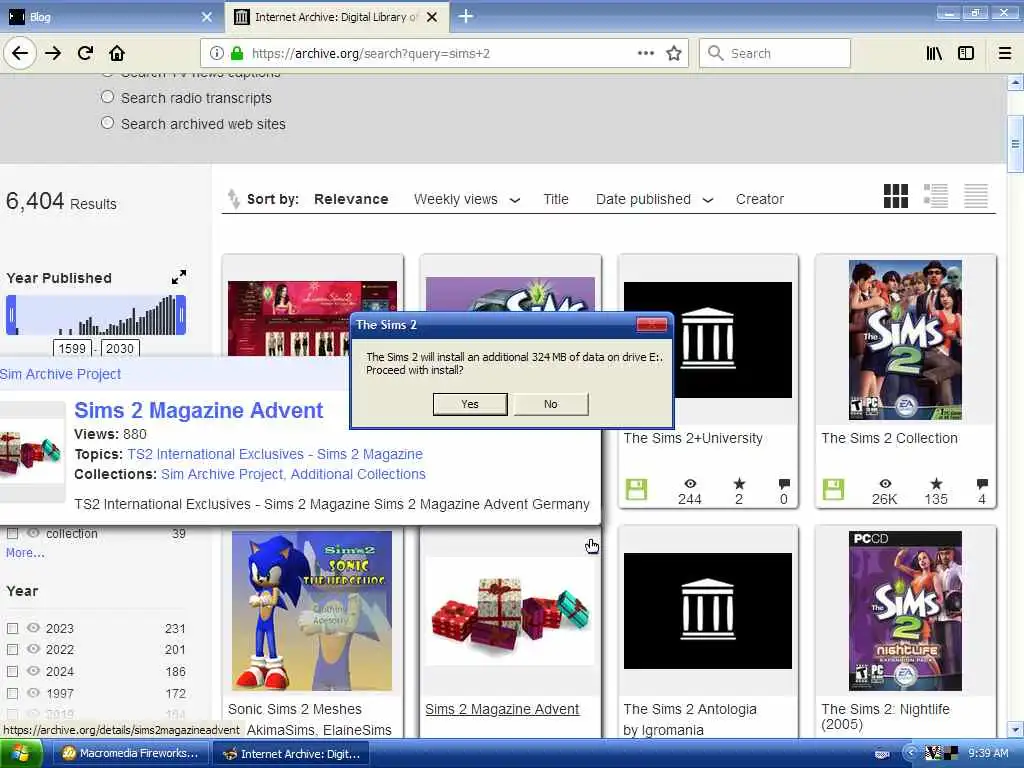The image size is (1024, 768).
Task: Expand More... filter options
Action: pos(25,552)
